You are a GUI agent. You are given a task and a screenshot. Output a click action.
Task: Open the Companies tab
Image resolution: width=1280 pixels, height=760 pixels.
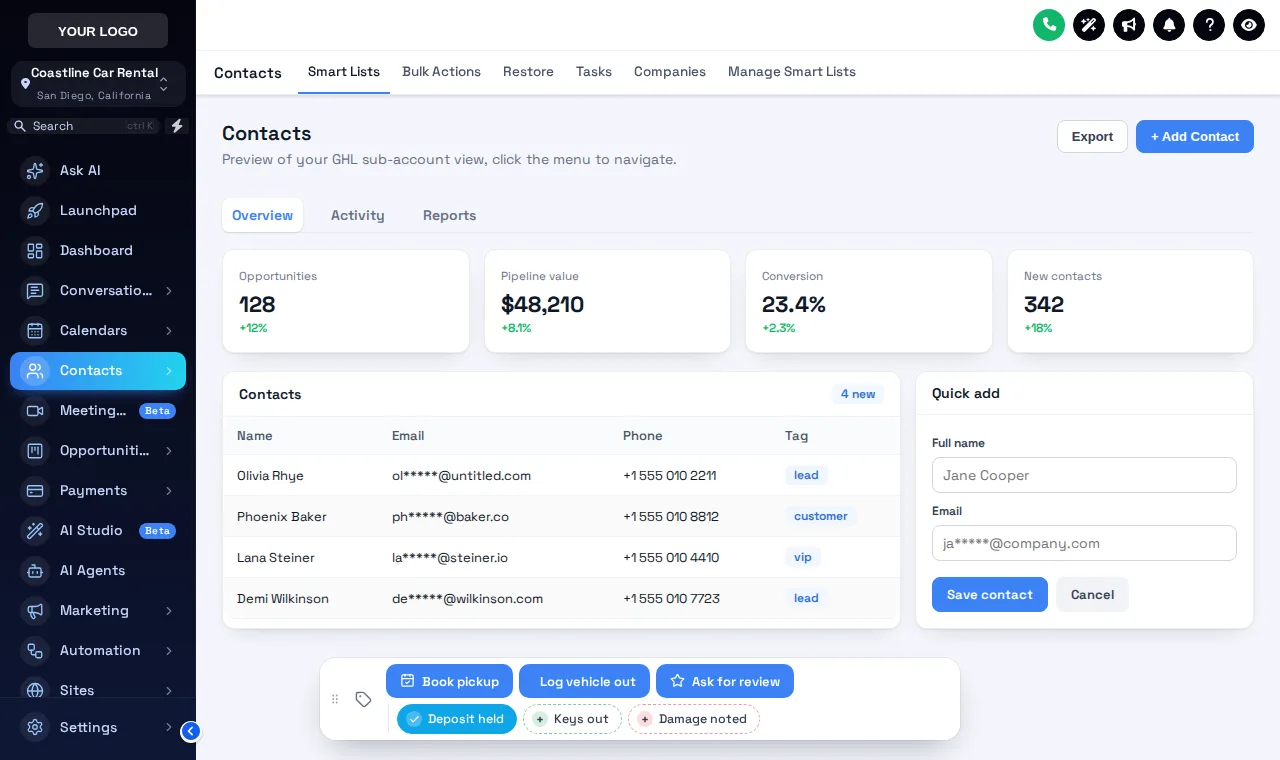click(670, 72)
